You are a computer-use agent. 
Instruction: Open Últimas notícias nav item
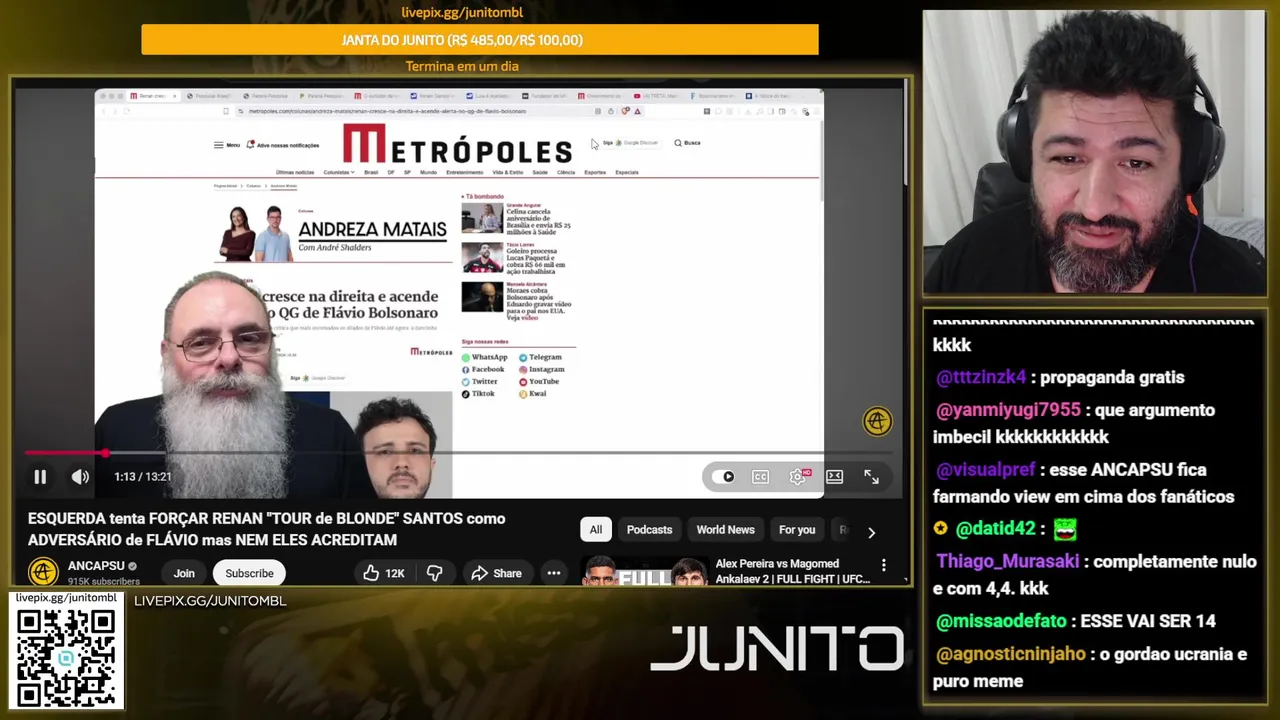click(295, 172)
